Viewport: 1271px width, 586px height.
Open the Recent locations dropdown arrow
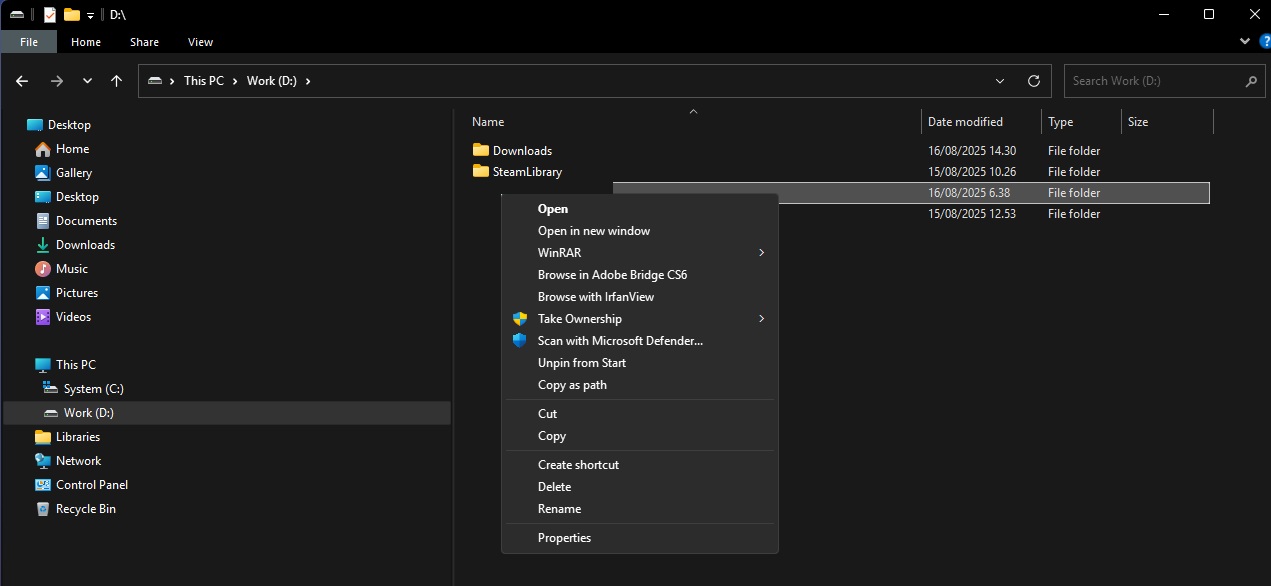[87, 81]
